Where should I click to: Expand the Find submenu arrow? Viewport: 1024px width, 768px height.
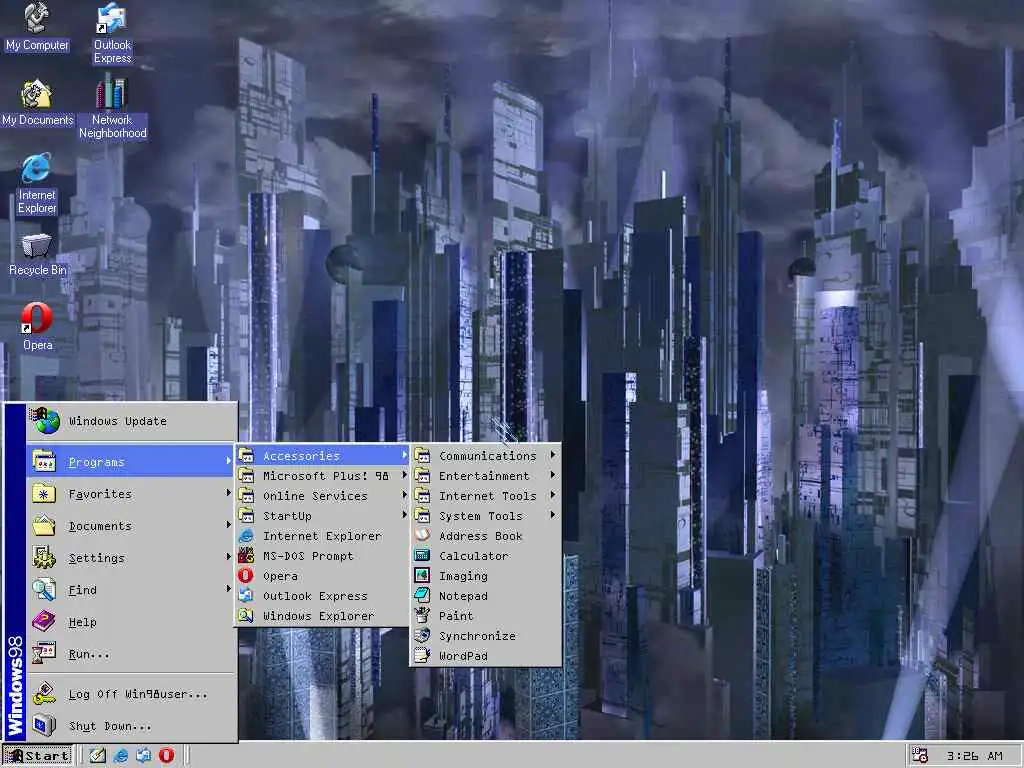[229, 589]
